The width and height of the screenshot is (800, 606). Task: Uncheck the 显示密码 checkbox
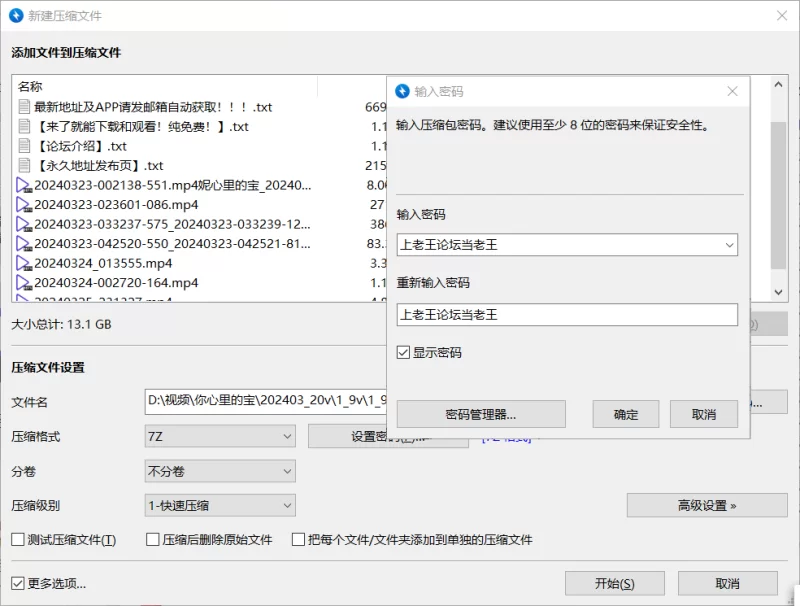point(403,352)
